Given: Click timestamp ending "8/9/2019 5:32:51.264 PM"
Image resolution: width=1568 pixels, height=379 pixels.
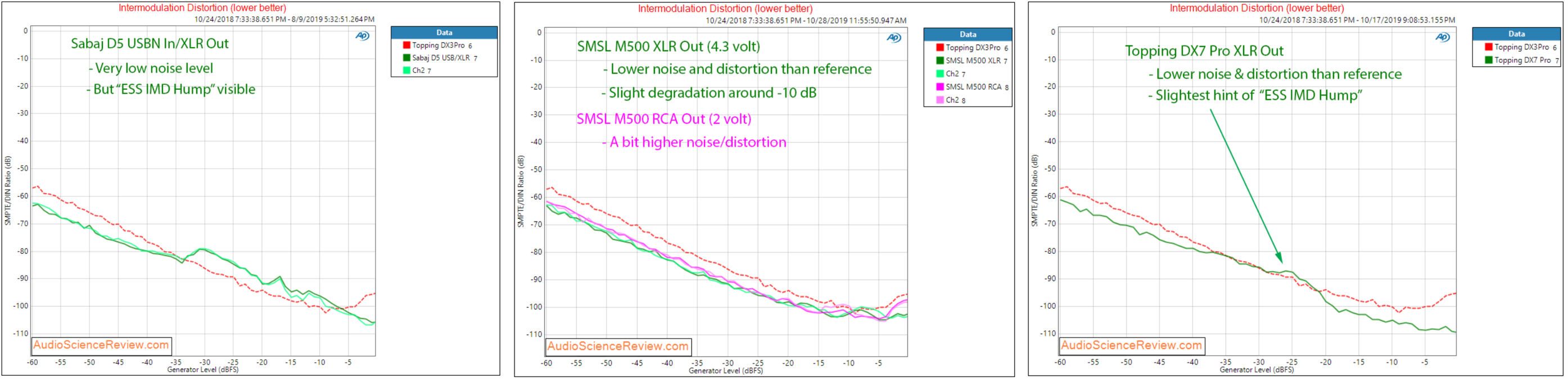Looking at the screenshot, I should pyautogui.click(x=284, y=20).
